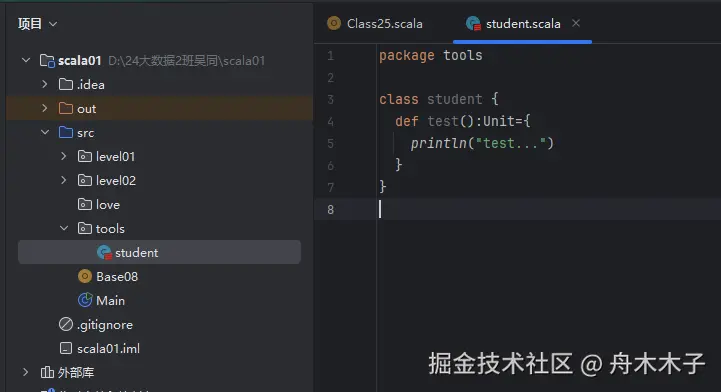Viewport: 721px width, 392px height.
Task: Select the student.scala tab
Action: click(x=523, y=23)
